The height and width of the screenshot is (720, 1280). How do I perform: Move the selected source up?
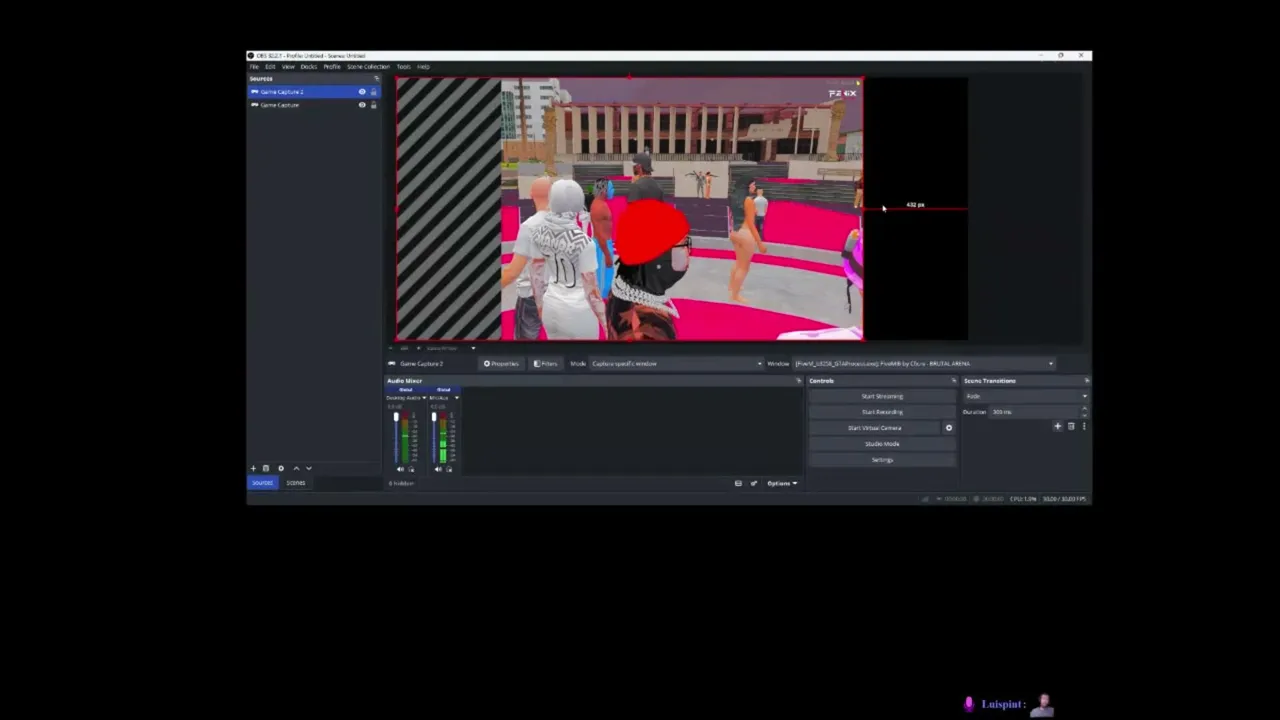[296, 468]
